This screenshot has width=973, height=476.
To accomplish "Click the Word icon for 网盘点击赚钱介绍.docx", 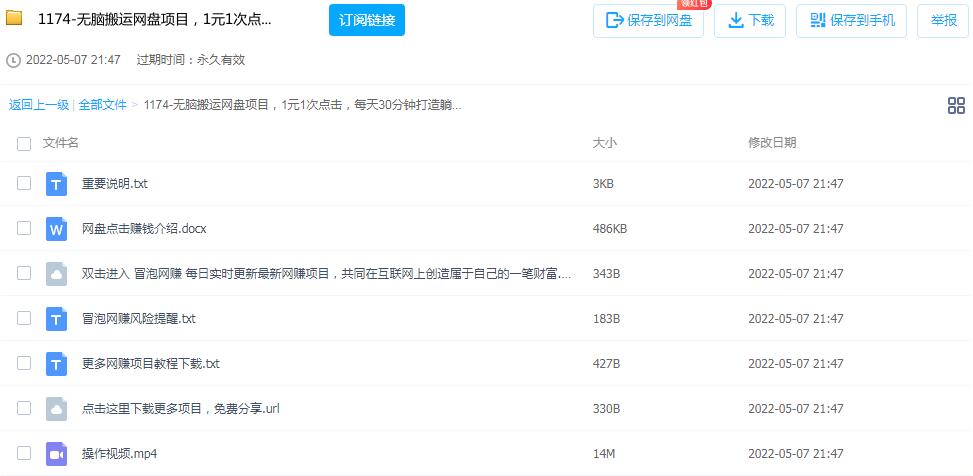I will tap(56, 229).
